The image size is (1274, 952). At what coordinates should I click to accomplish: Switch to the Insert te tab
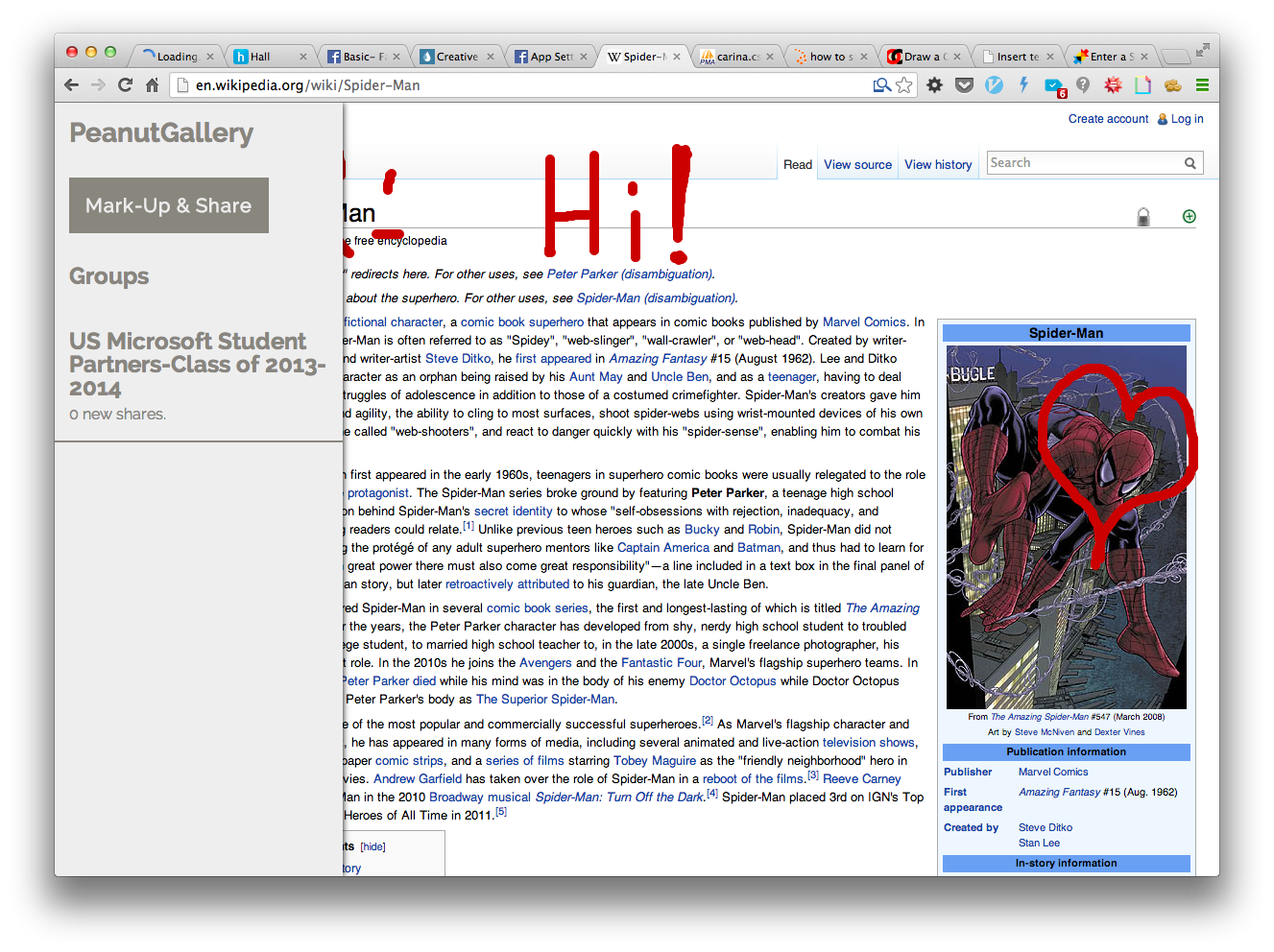click(1015, 57)
